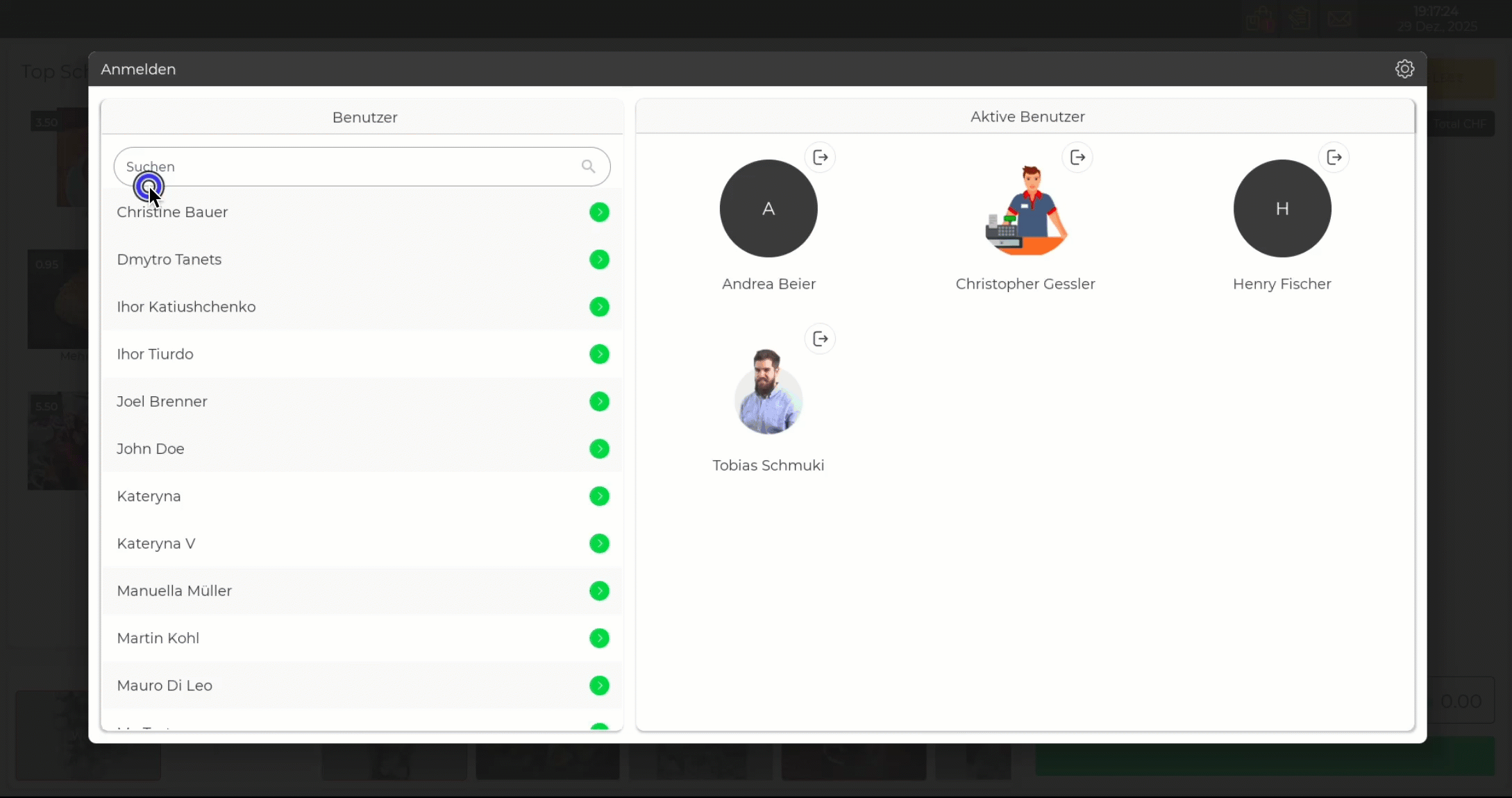Select Kateryna V user entry
This screenshot has height=798, width=1512.
click(156, 543)
